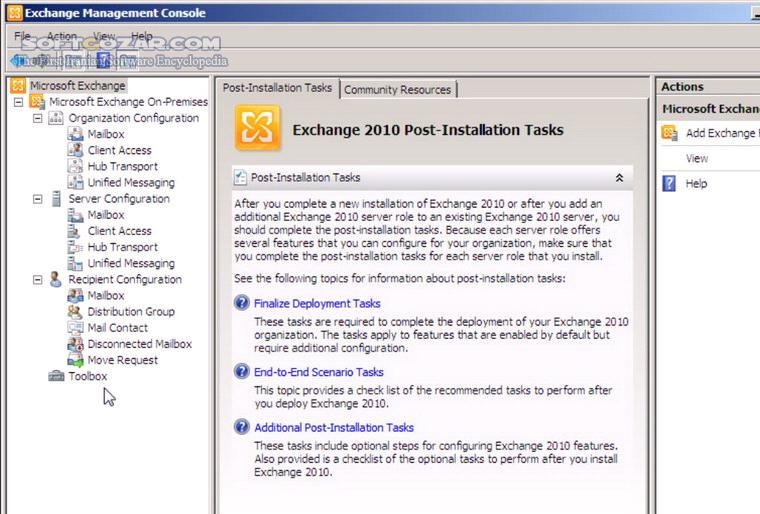This screenshot has height=514, width=760.
Task: Click Hub Transport icon under Organization Configuration
Action: pos(75,166)
